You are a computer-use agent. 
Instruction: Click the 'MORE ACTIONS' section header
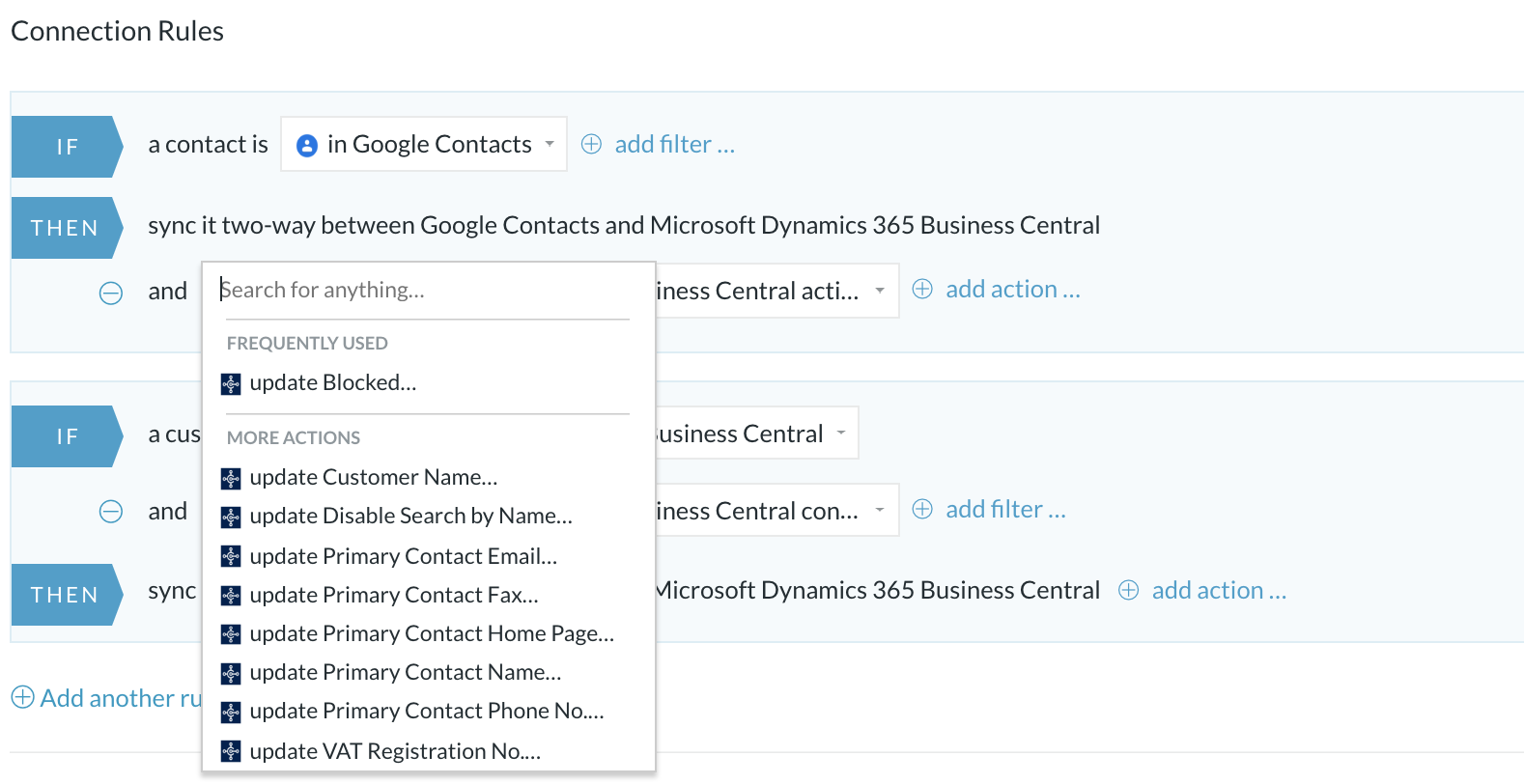pyautogui.click(x=294, y=437)
